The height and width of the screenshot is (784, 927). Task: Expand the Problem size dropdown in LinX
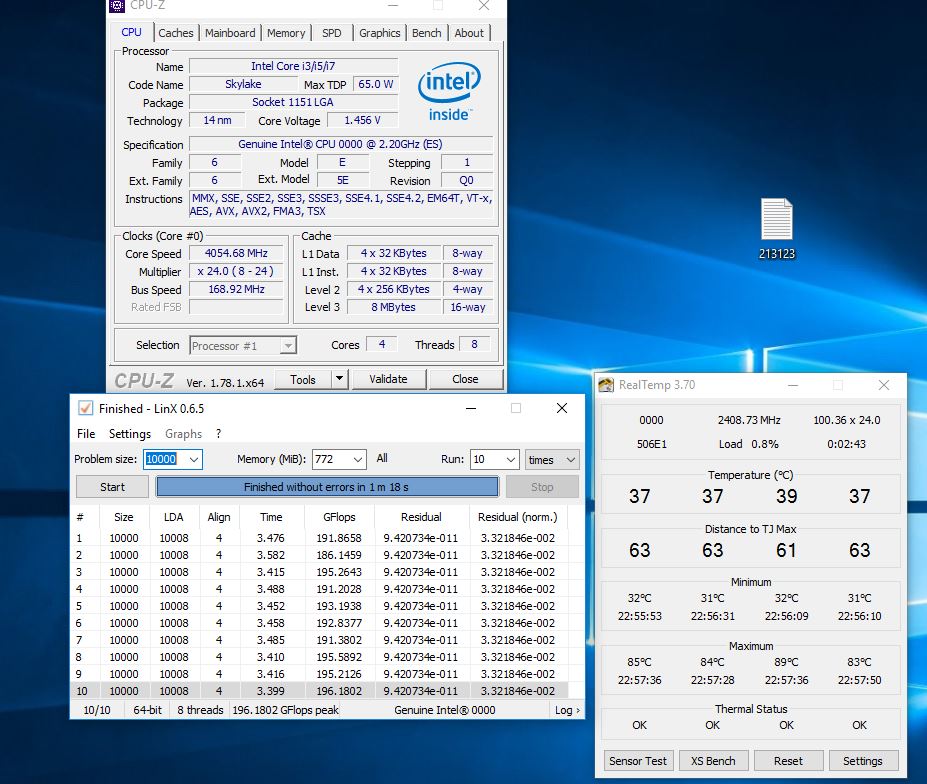[x=193, y=459]
